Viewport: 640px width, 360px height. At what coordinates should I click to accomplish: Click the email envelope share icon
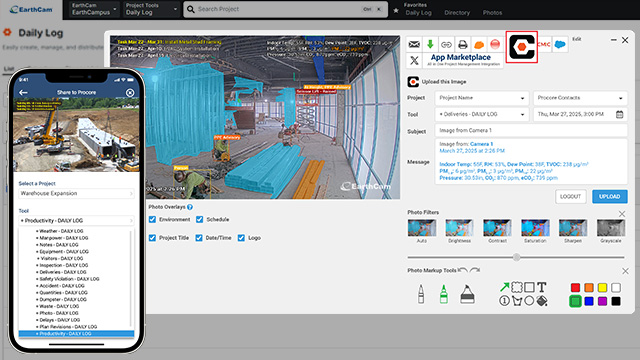[414, 44]
